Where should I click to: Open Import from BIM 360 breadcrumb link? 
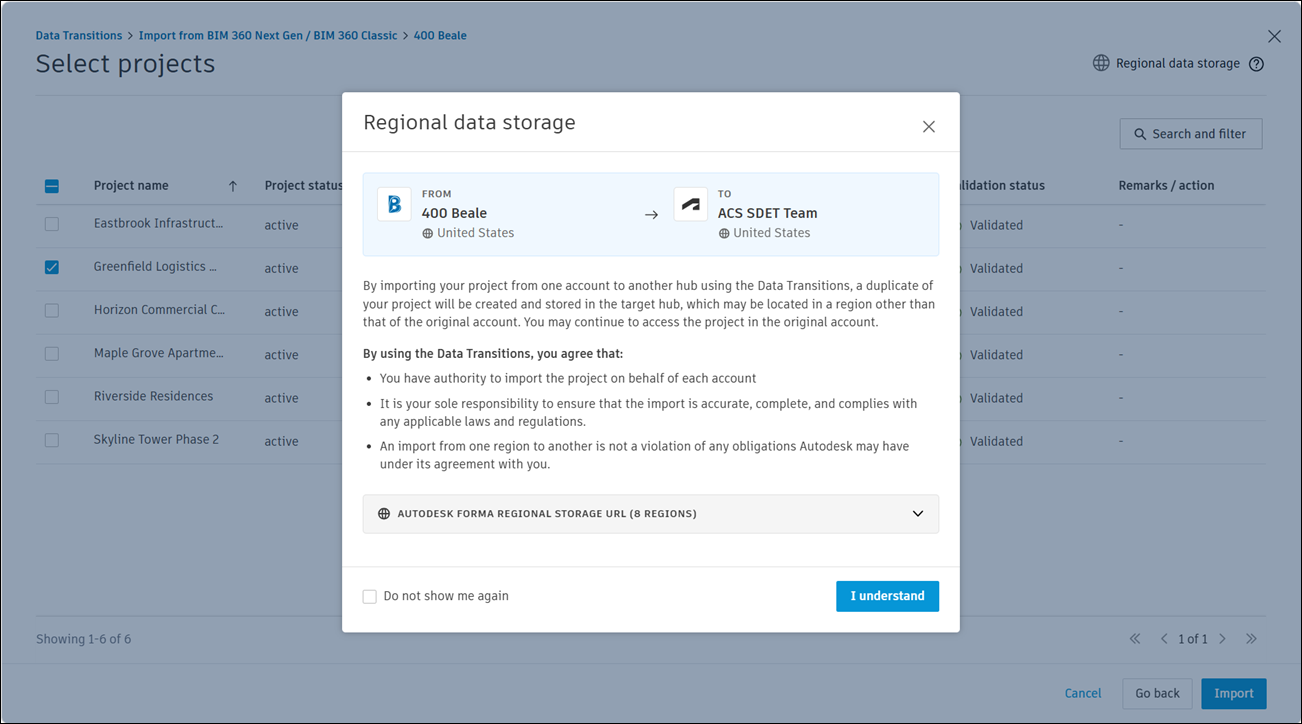pyautogui.click(x=268, y=36)
